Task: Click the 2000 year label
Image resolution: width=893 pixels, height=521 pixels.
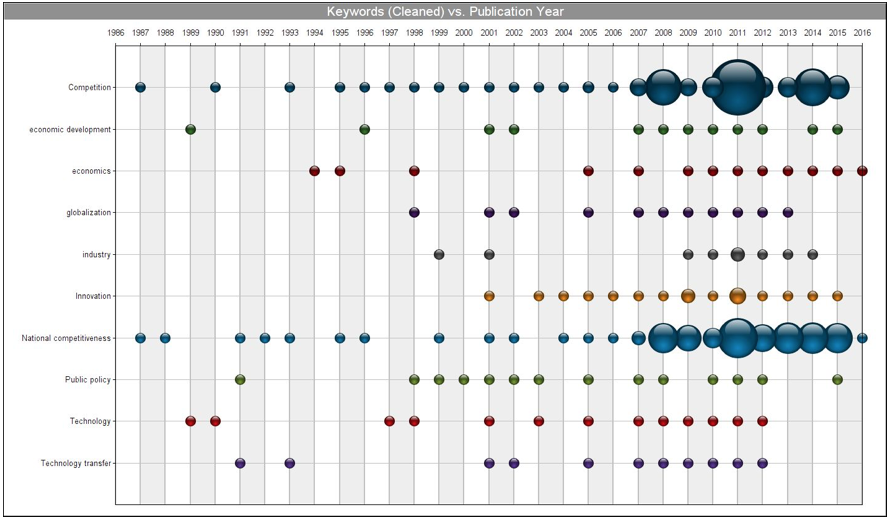Action: 464,33
